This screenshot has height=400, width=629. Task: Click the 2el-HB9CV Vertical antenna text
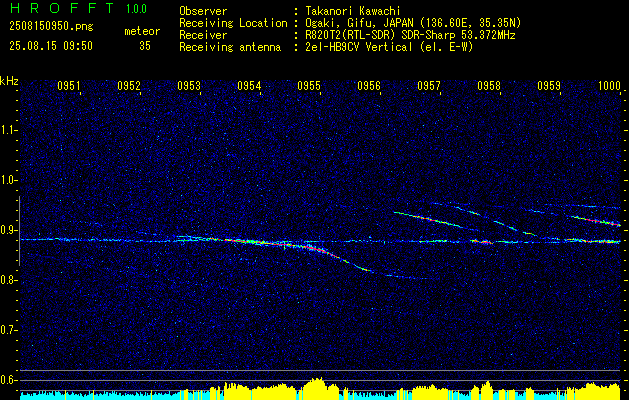click(389, 47)
